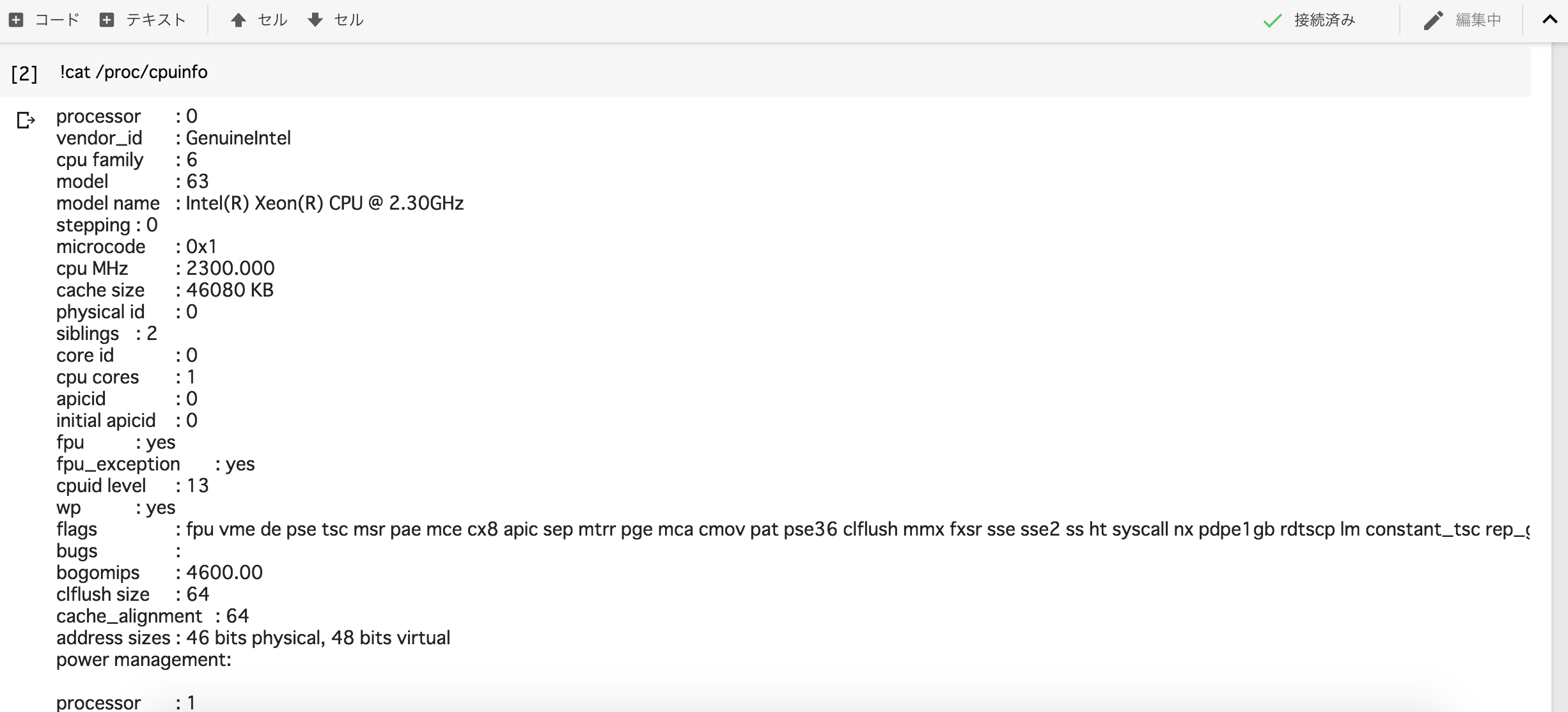Click the downward セル move label
Viewport: 1568px width, 712px height.
[349, 20]
